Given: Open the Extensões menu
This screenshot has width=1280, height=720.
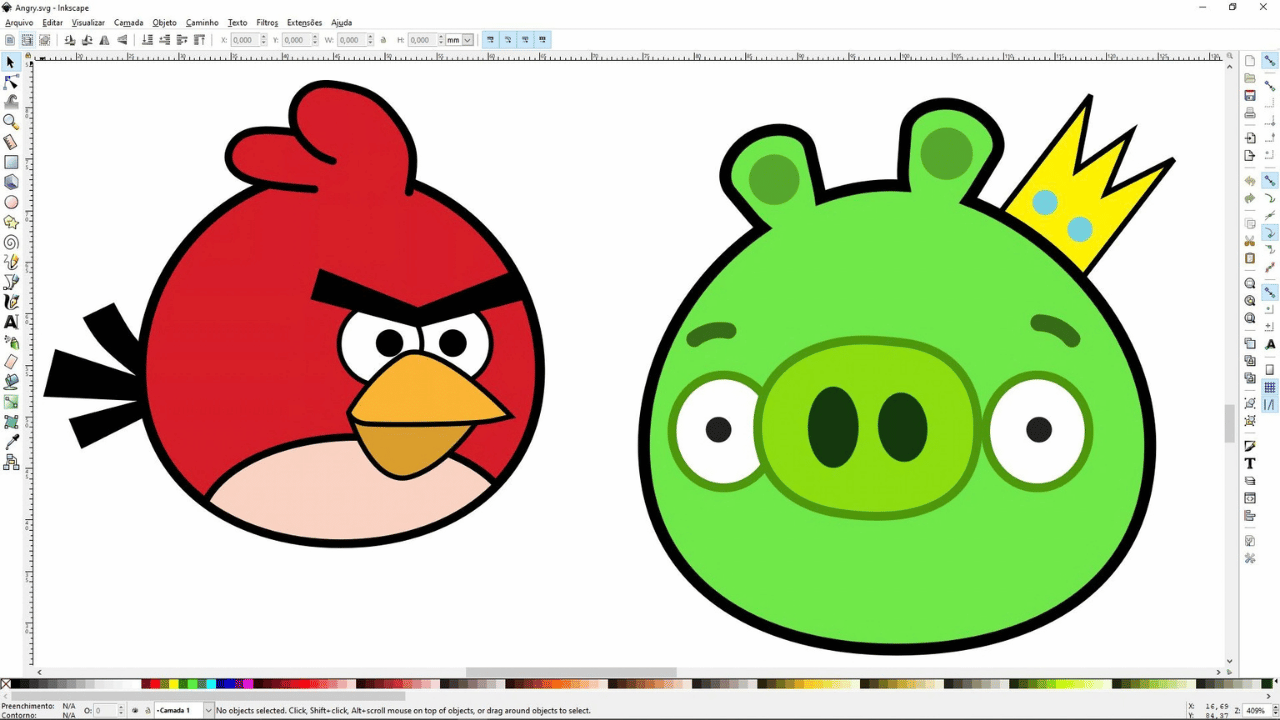Looking at the screenshot, I should click(304, 22).
